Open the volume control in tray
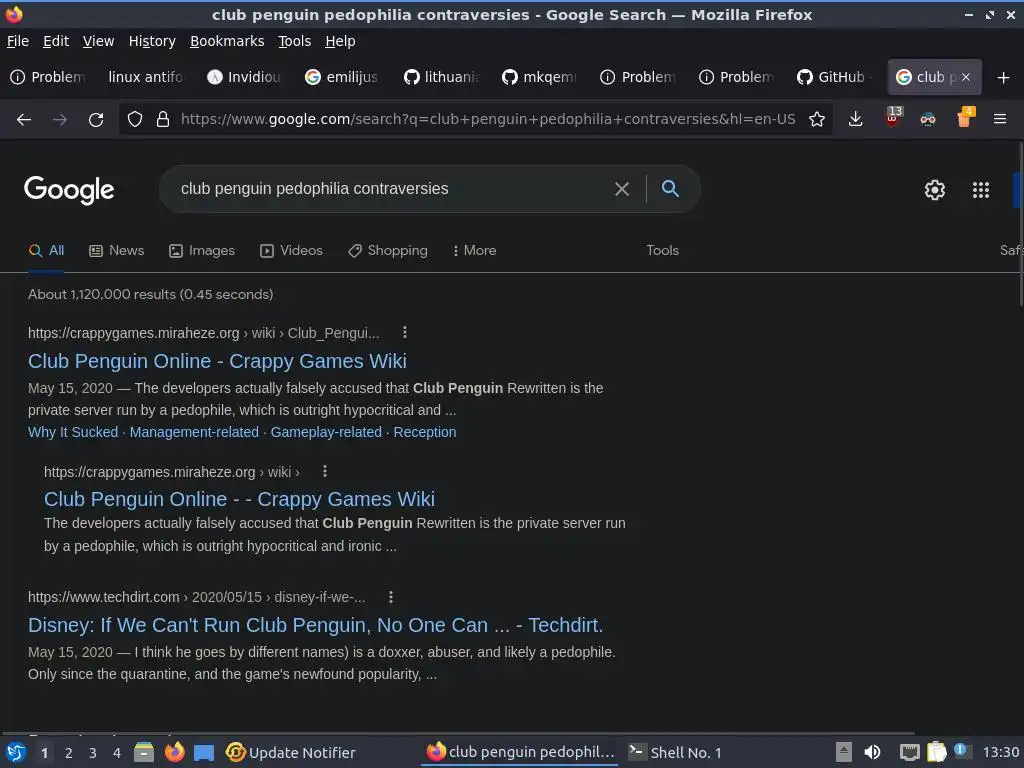The image size is (1024, 768). coord(872,752)
